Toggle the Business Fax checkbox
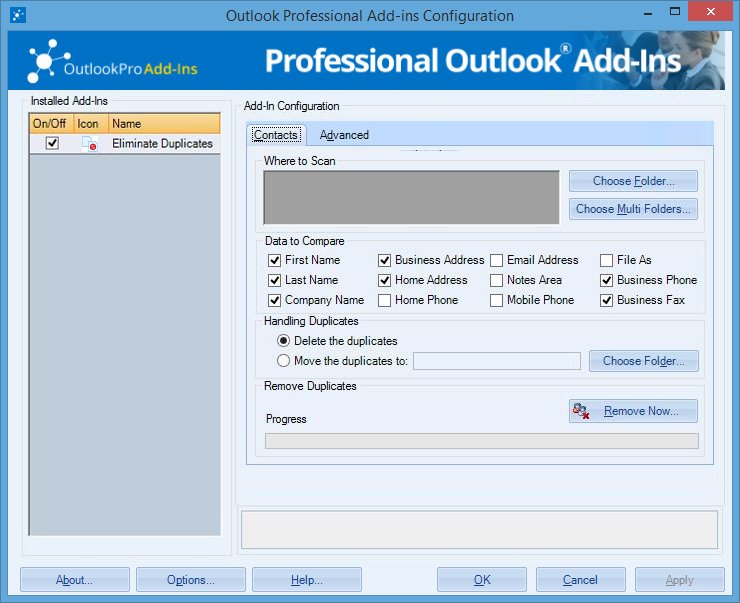740x603 pixels. [606, 300]
